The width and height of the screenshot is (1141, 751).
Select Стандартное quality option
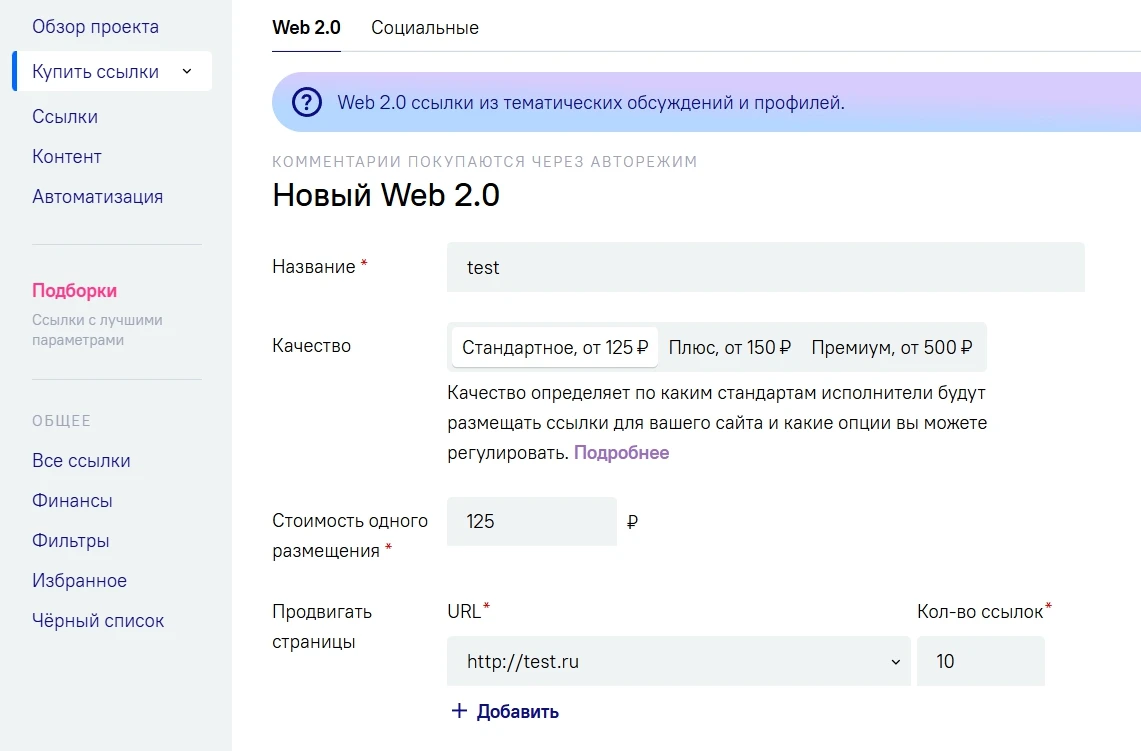554,348
